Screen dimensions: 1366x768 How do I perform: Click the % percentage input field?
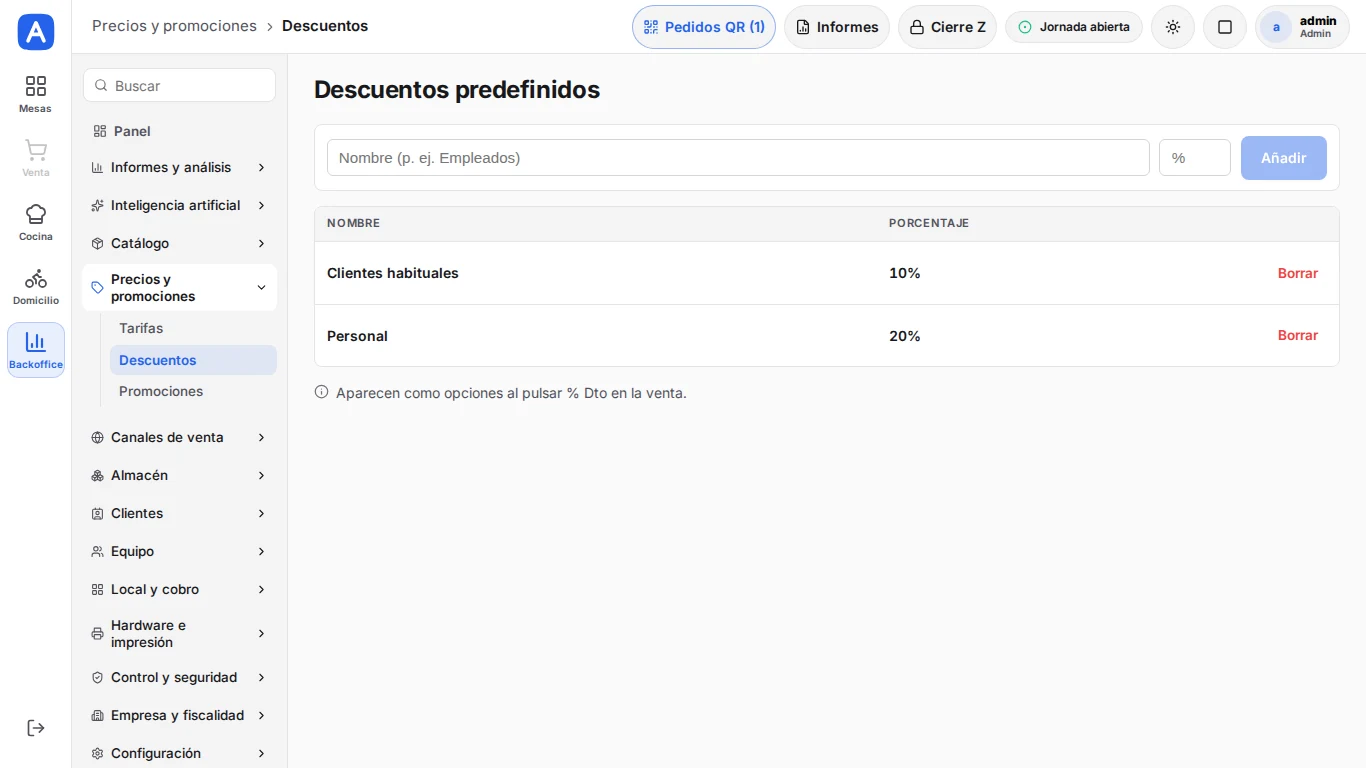1195,158
